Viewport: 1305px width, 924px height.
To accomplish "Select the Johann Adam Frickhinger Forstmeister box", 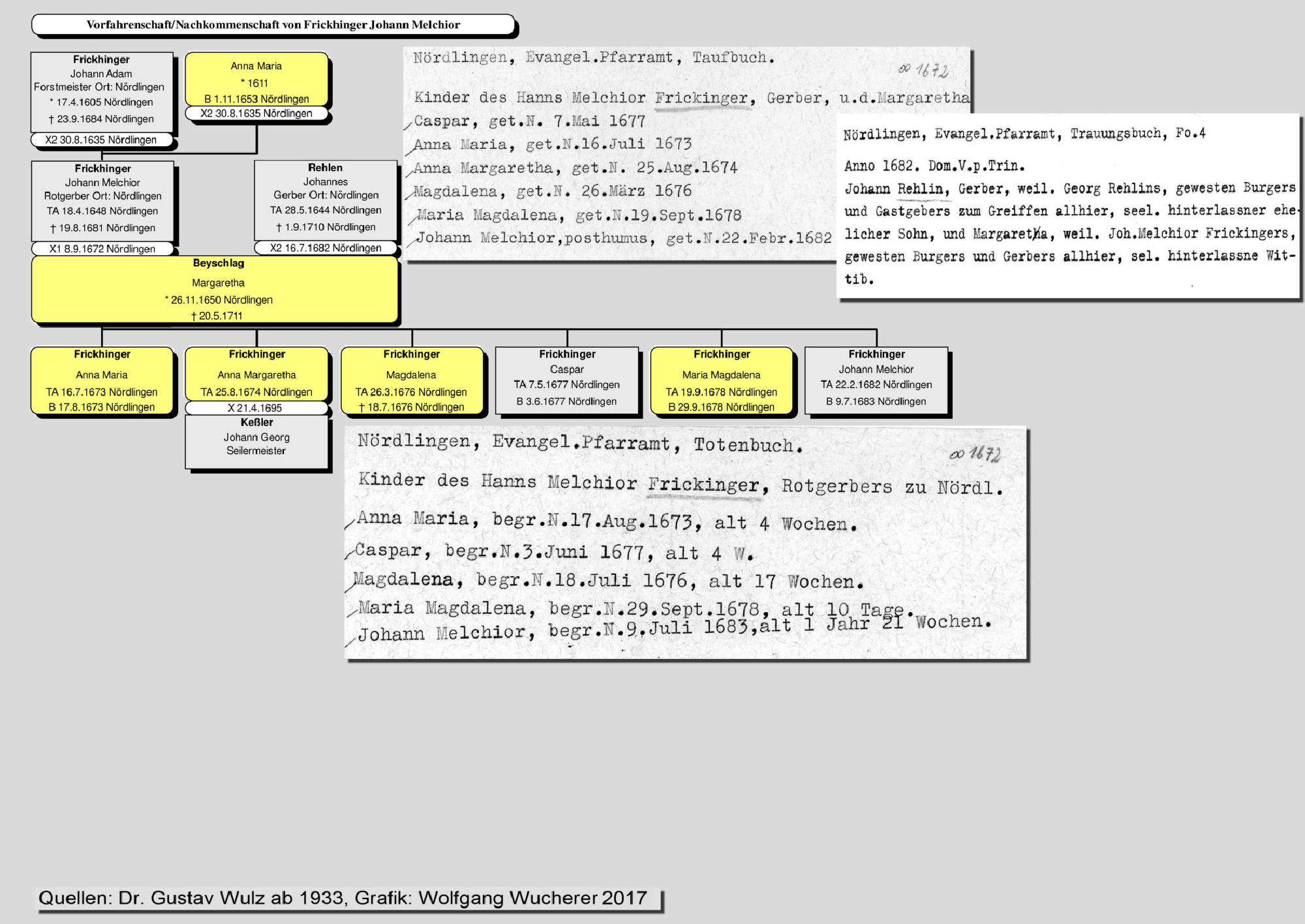I will (102, 91).
